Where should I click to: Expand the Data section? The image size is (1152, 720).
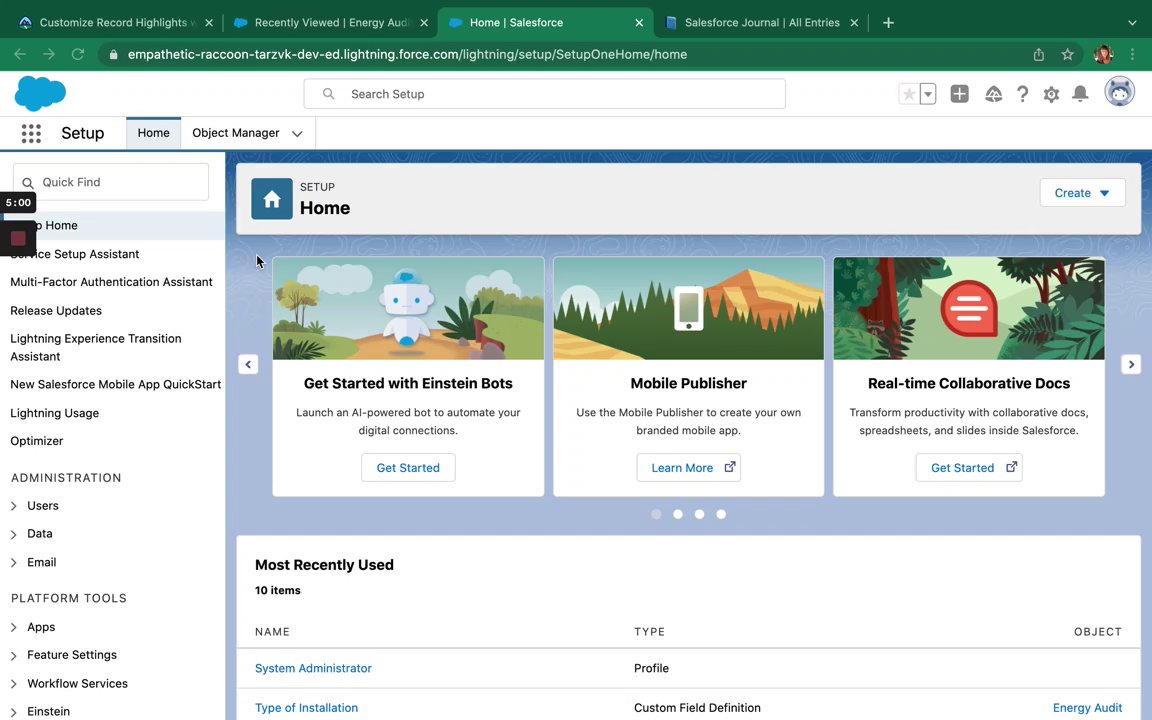point(14,534)
